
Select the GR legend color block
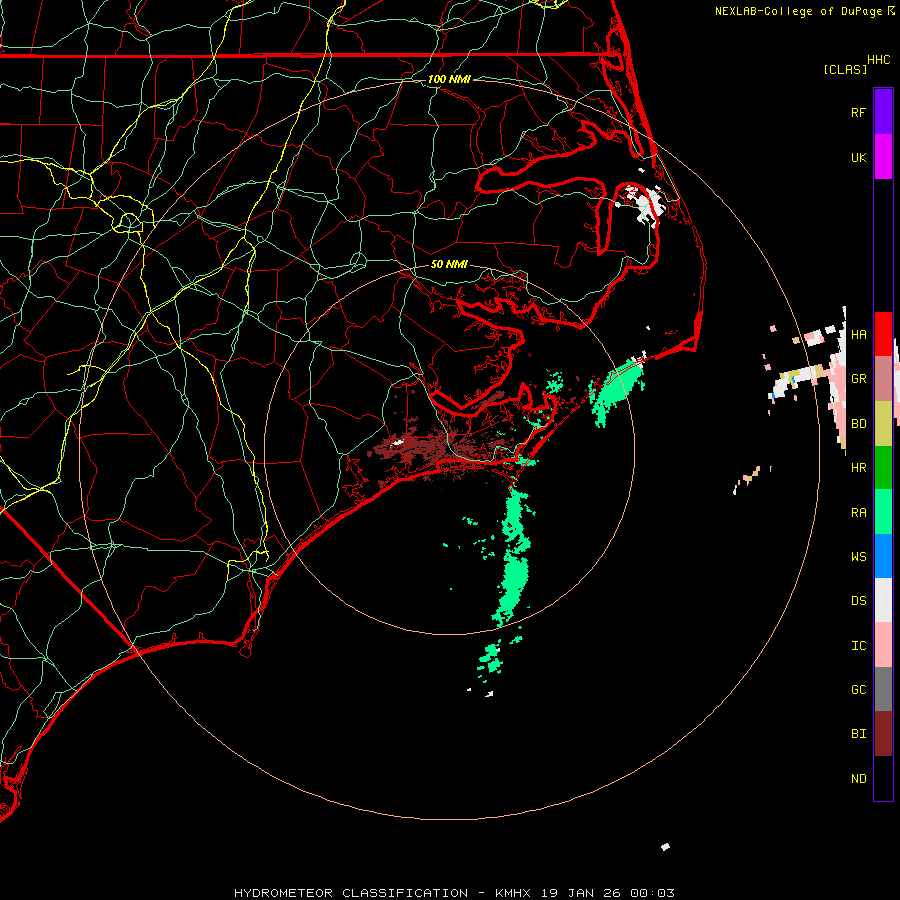coord(883,379)
